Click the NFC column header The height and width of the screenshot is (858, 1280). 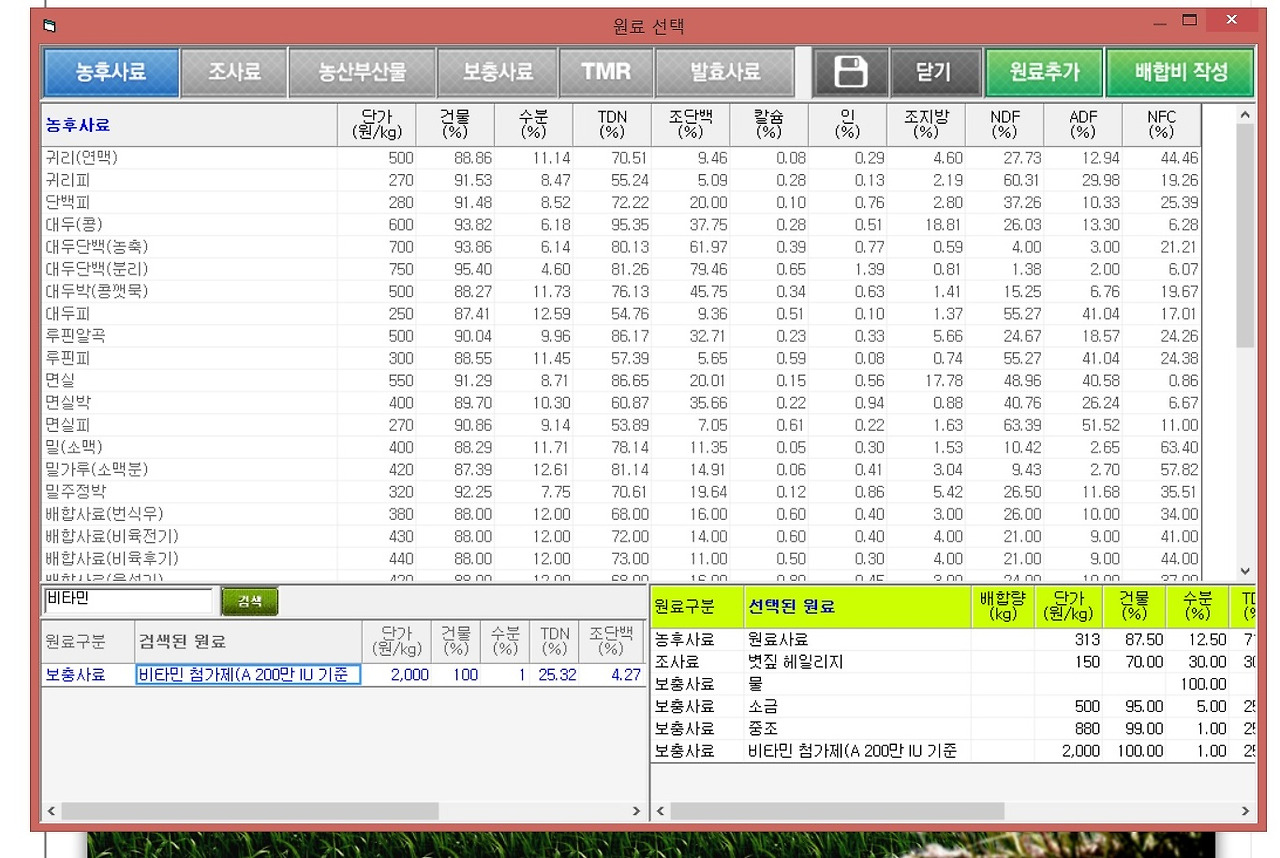pos(1161,125)
